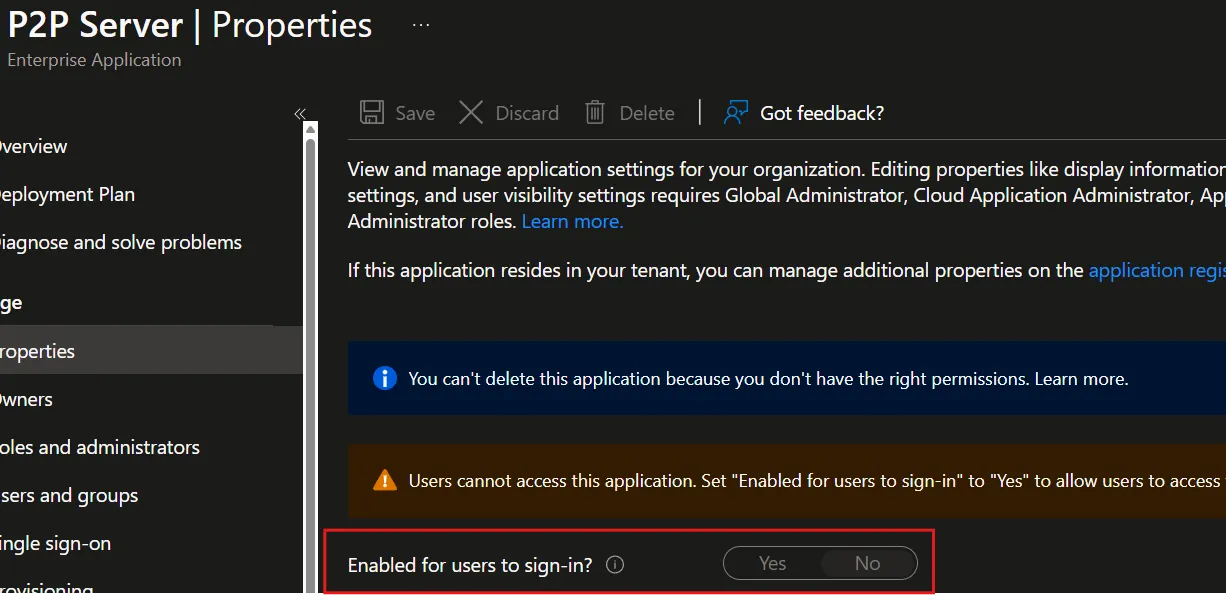Toggle the Enabled for users to sign-in switch
Screen dimensions: 1226x595
click(x=820, y=563)
